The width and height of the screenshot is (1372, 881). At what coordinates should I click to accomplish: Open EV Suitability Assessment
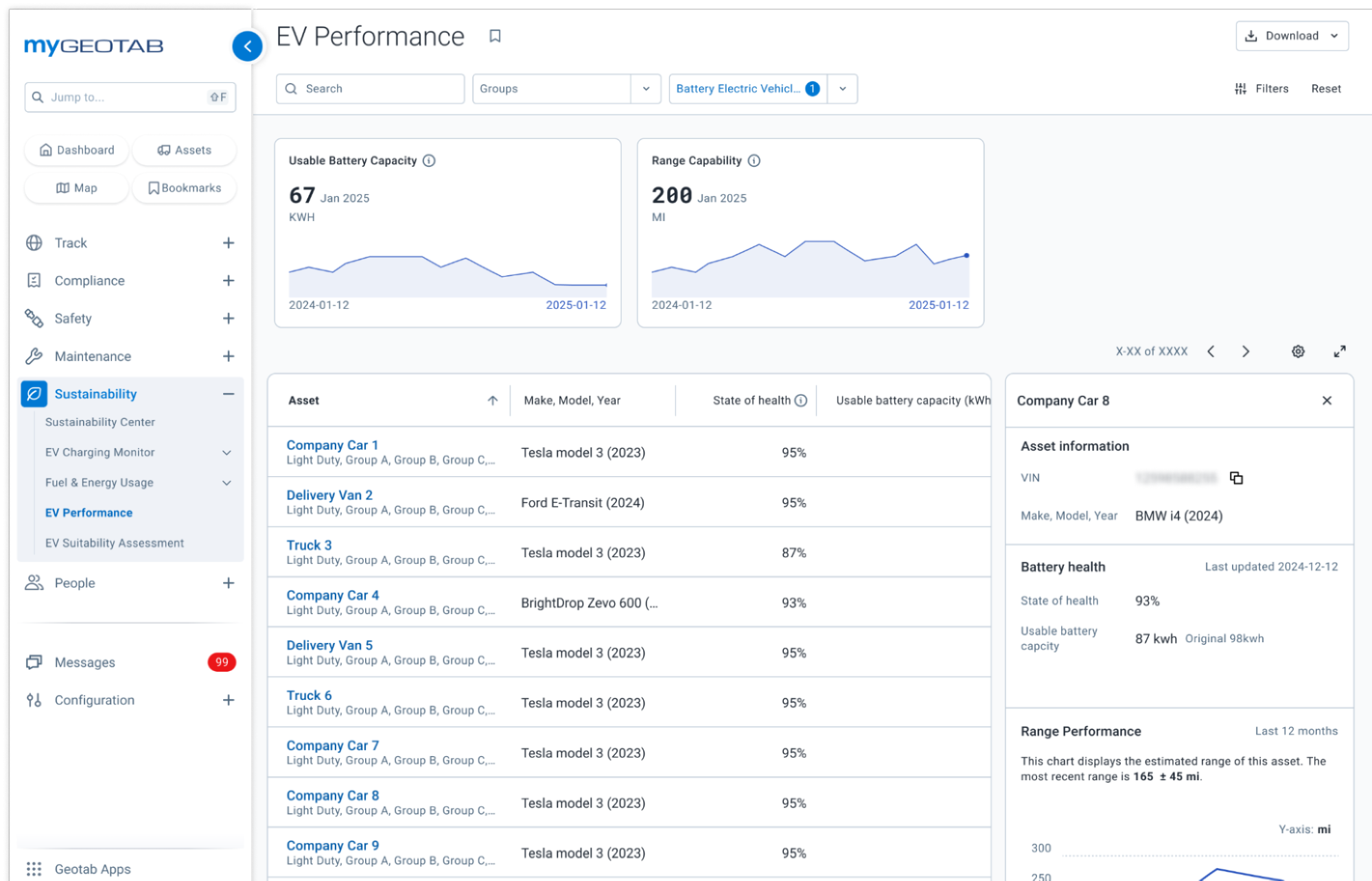115,543
